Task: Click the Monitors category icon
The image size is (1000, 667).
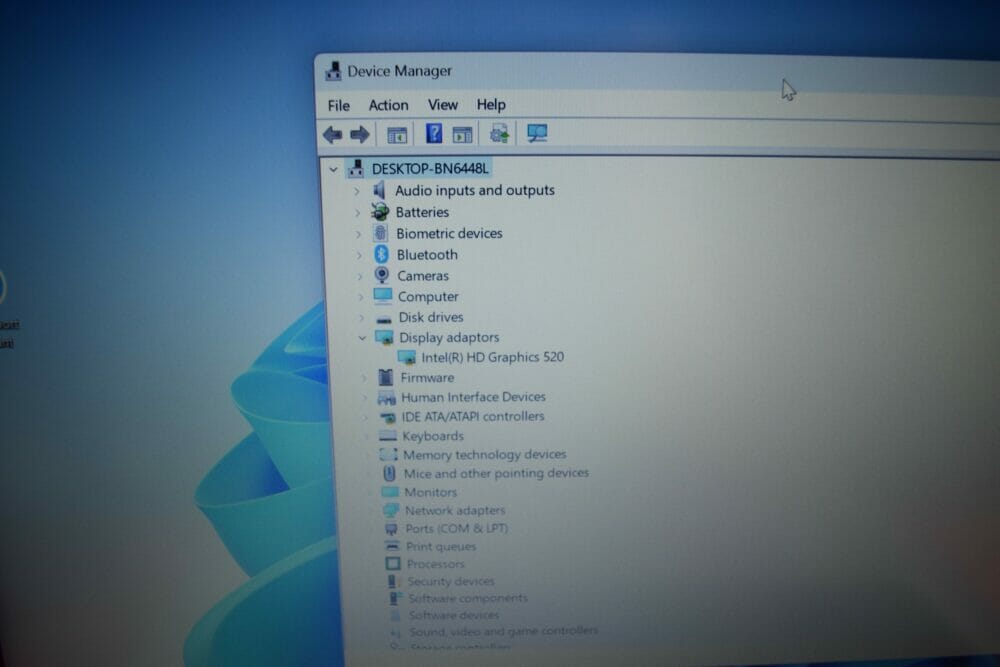Action: pos(390,492)
